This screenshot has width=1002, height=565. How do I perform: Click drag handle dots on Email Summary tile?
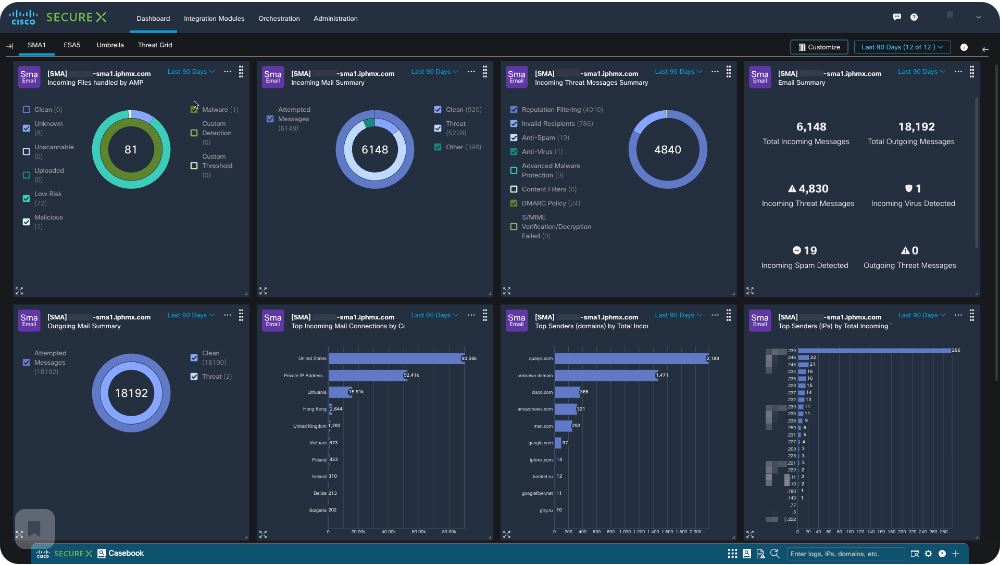(x=972, y=72)
